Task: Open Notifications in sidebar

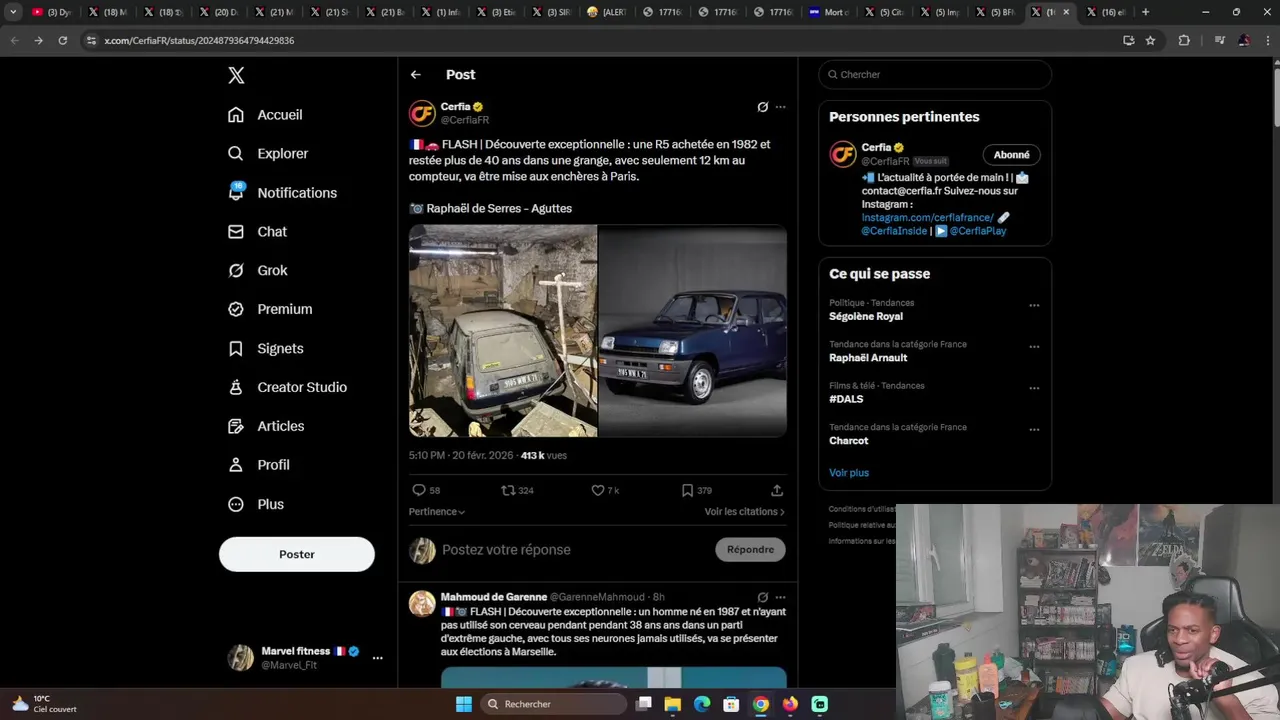Action: tap(282, 193)
